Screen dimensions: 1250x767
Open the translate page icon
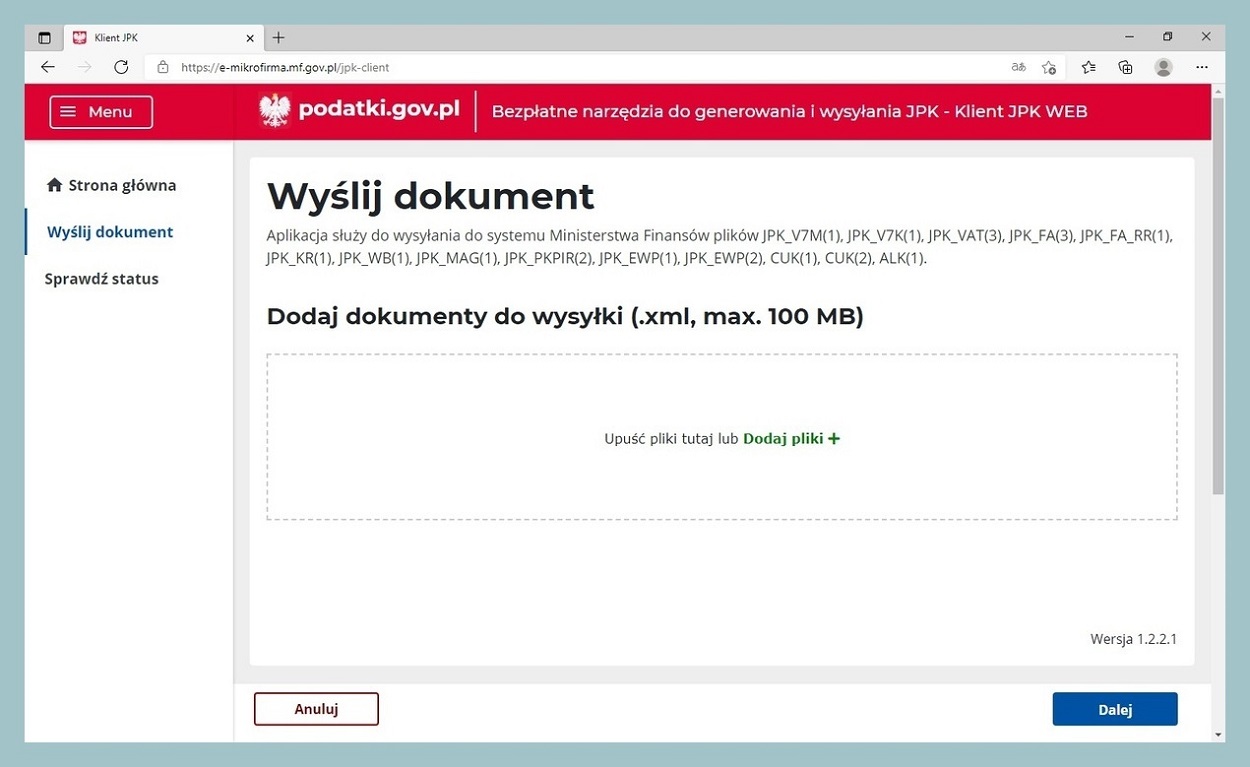pos(1018,66)
